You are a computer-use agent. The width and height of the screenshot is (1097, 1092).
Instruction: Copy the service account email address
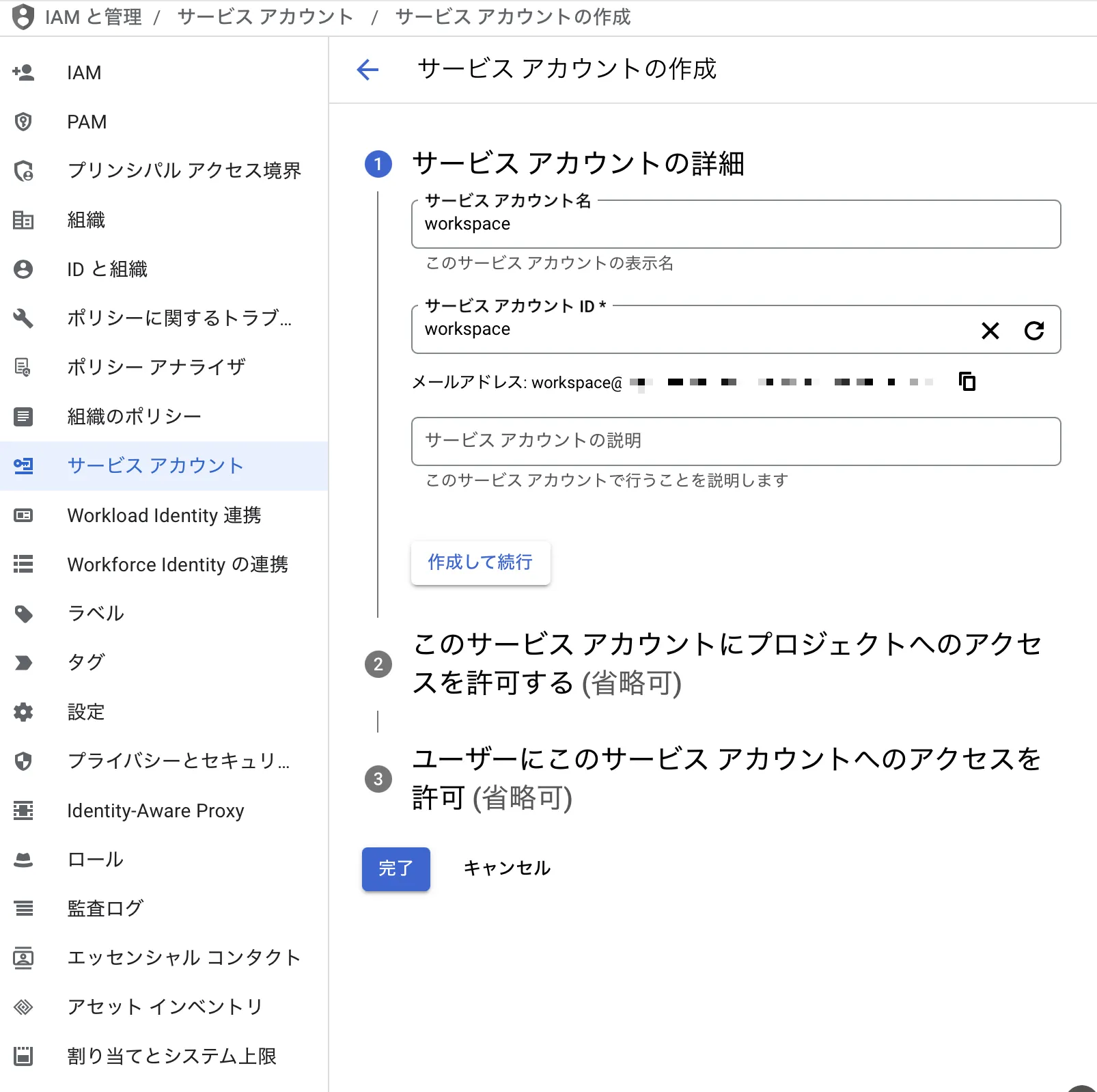click(x=967, y=381)
